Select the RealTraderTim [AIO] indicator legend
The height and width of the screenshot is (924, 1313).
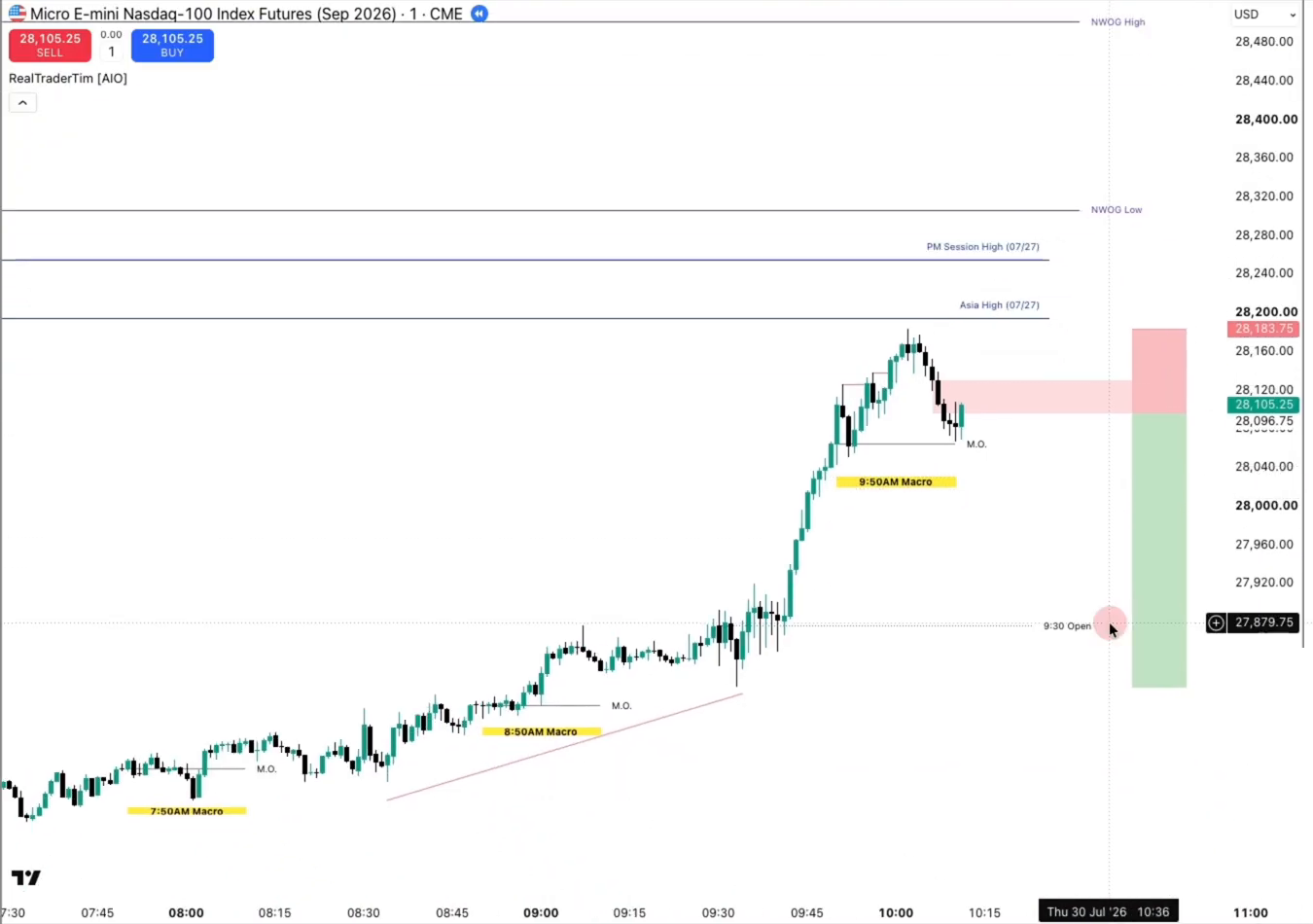[x=68, y=79]
